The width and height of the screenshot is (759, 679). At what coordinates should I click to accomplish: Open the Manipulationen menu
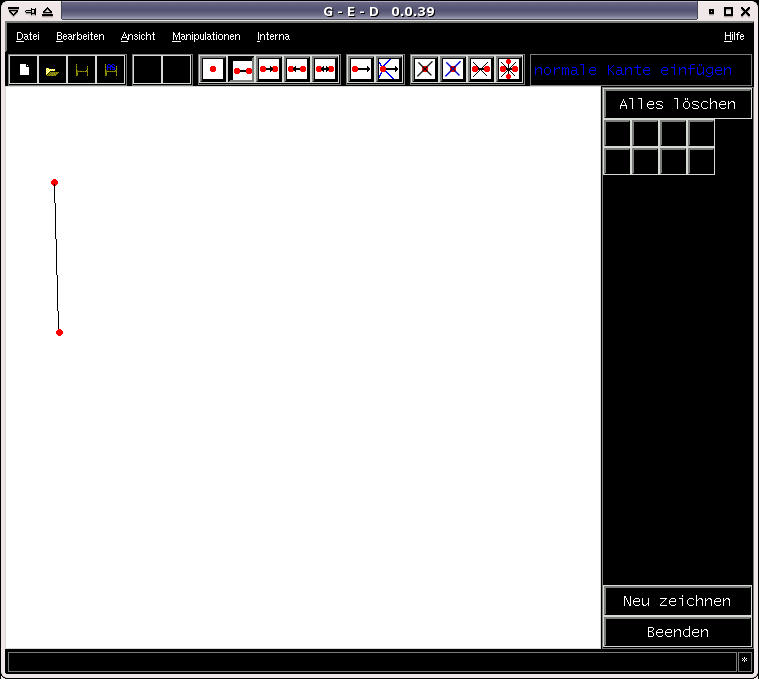206,36
